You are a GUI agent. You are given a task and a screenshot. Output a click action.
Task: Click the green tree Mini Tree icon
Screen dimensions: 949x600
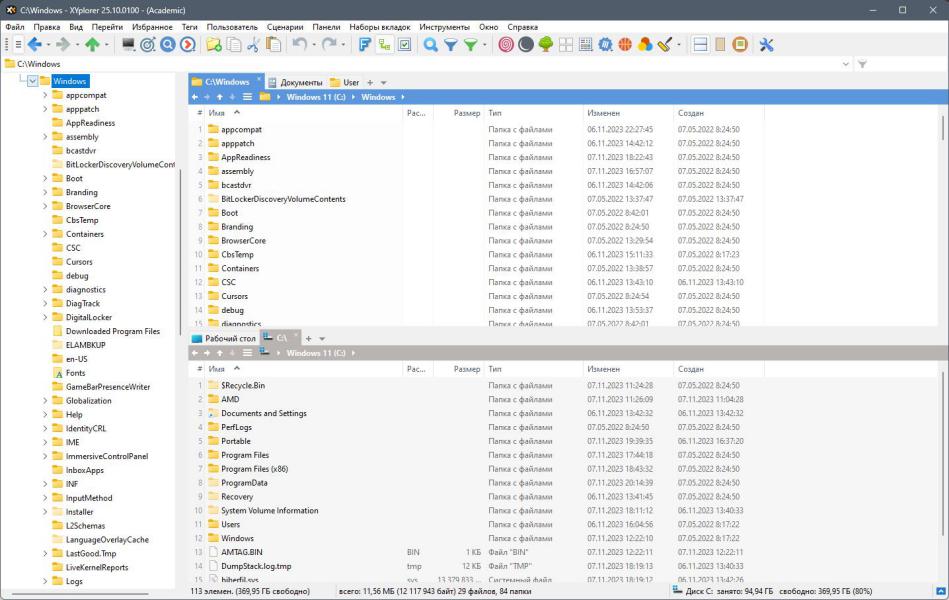(546, 44)
